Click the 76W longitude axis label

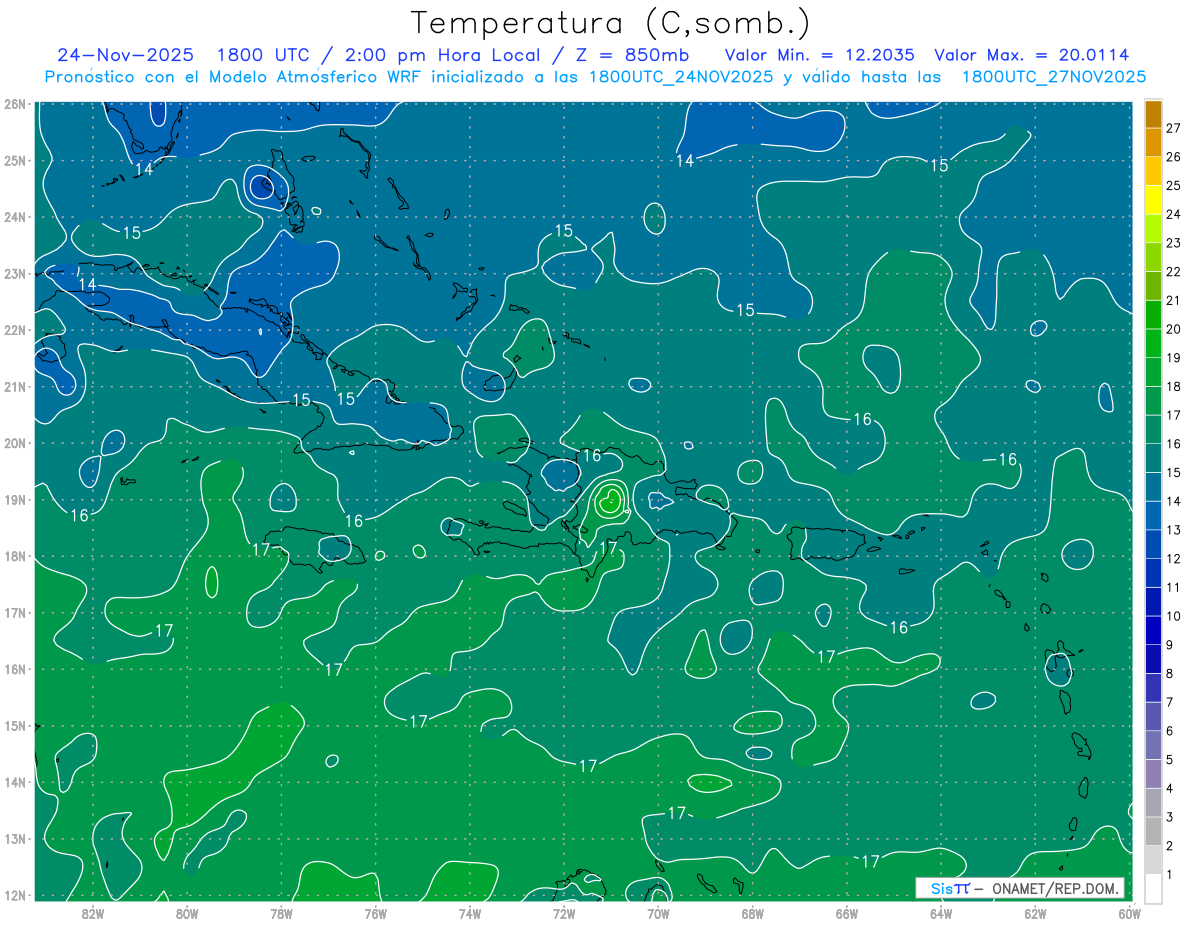(x=375, y=913)
